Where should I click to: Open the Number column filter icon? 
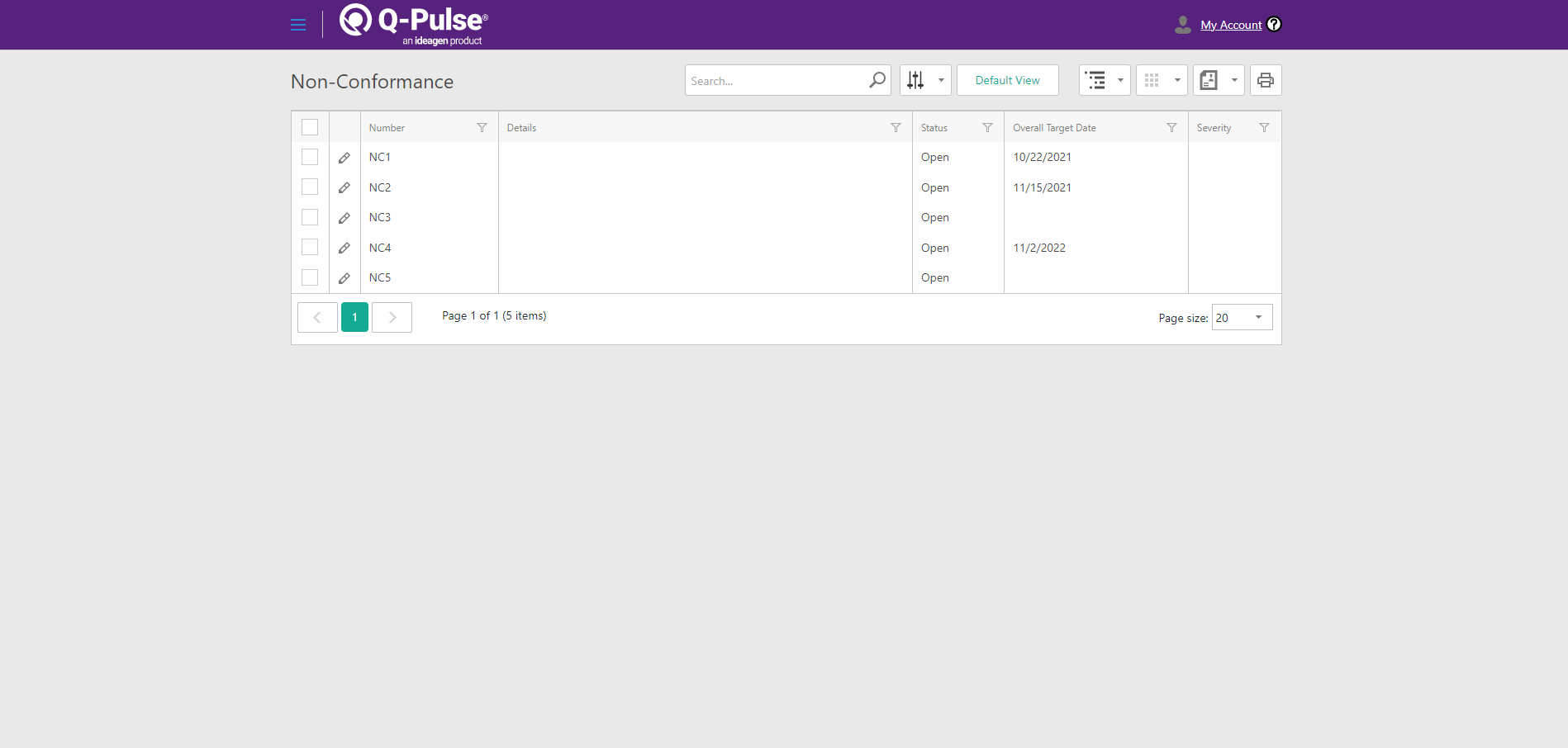tap(482, 128)
